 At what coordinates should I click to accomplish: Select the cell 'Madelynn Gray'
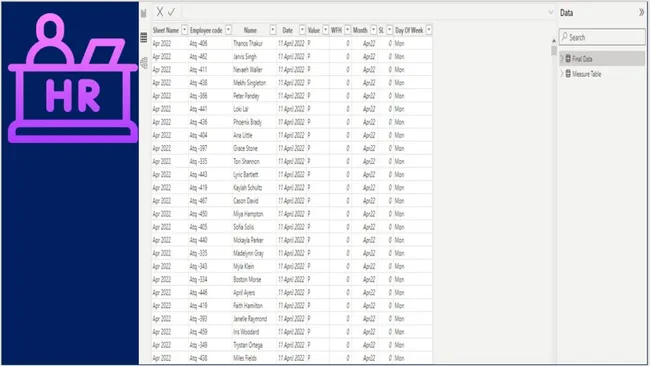coord(255,253)
